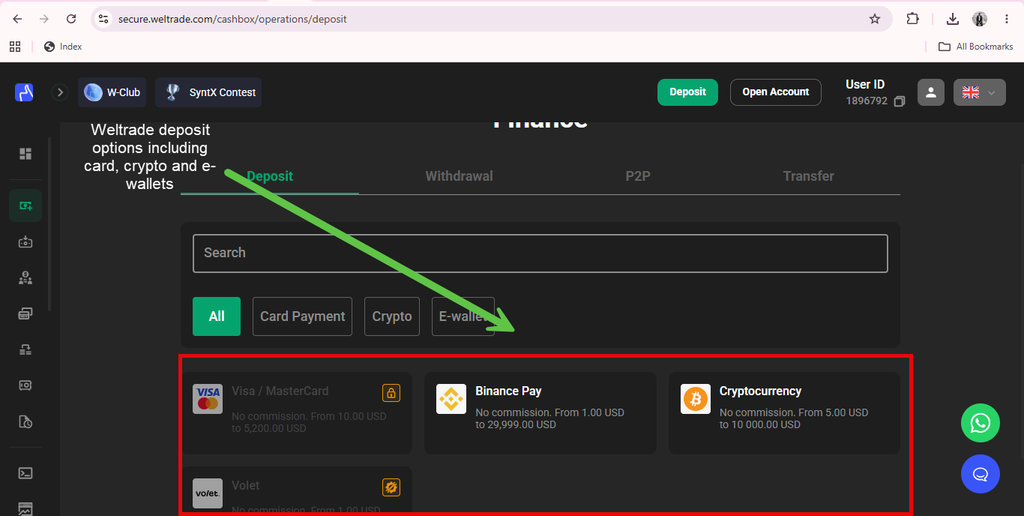The height and width of the screenshot is (516, 1024).
Task: Bookmark this page with the star icon
Action: (874, 19)
